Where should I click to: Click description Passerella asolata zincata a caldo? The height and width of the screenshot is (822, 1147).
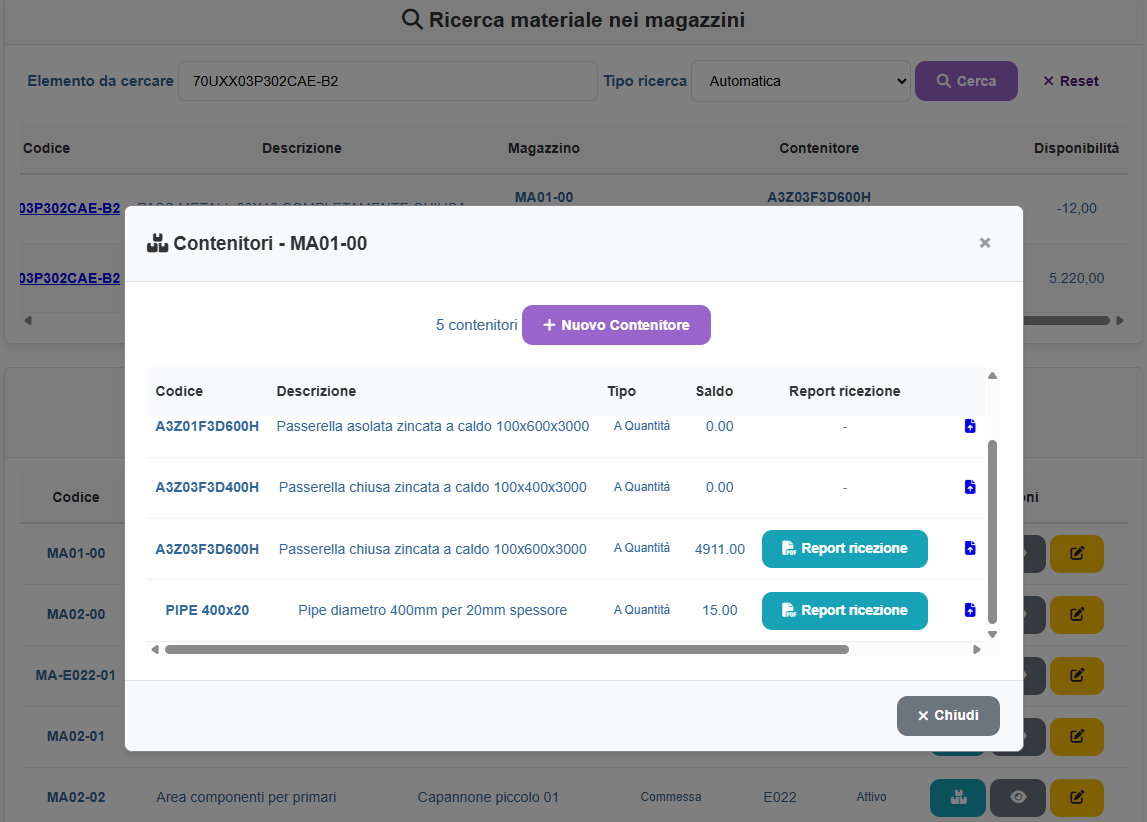point(432,426)
